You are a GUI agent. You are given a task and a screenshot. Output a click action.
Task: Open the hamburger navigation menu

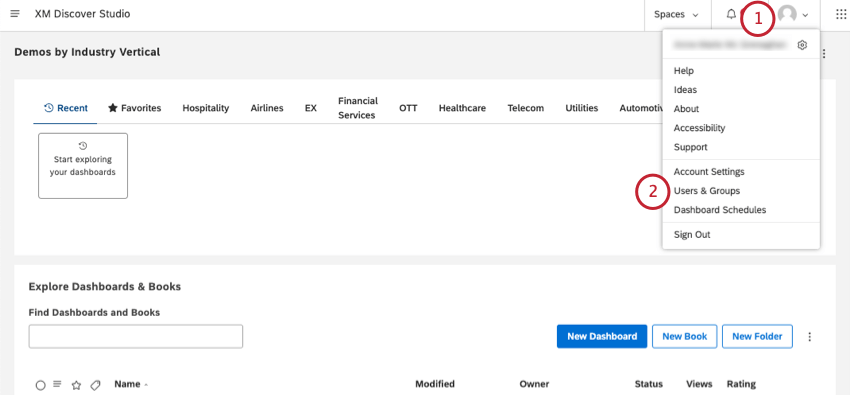(x=15, y=14)
